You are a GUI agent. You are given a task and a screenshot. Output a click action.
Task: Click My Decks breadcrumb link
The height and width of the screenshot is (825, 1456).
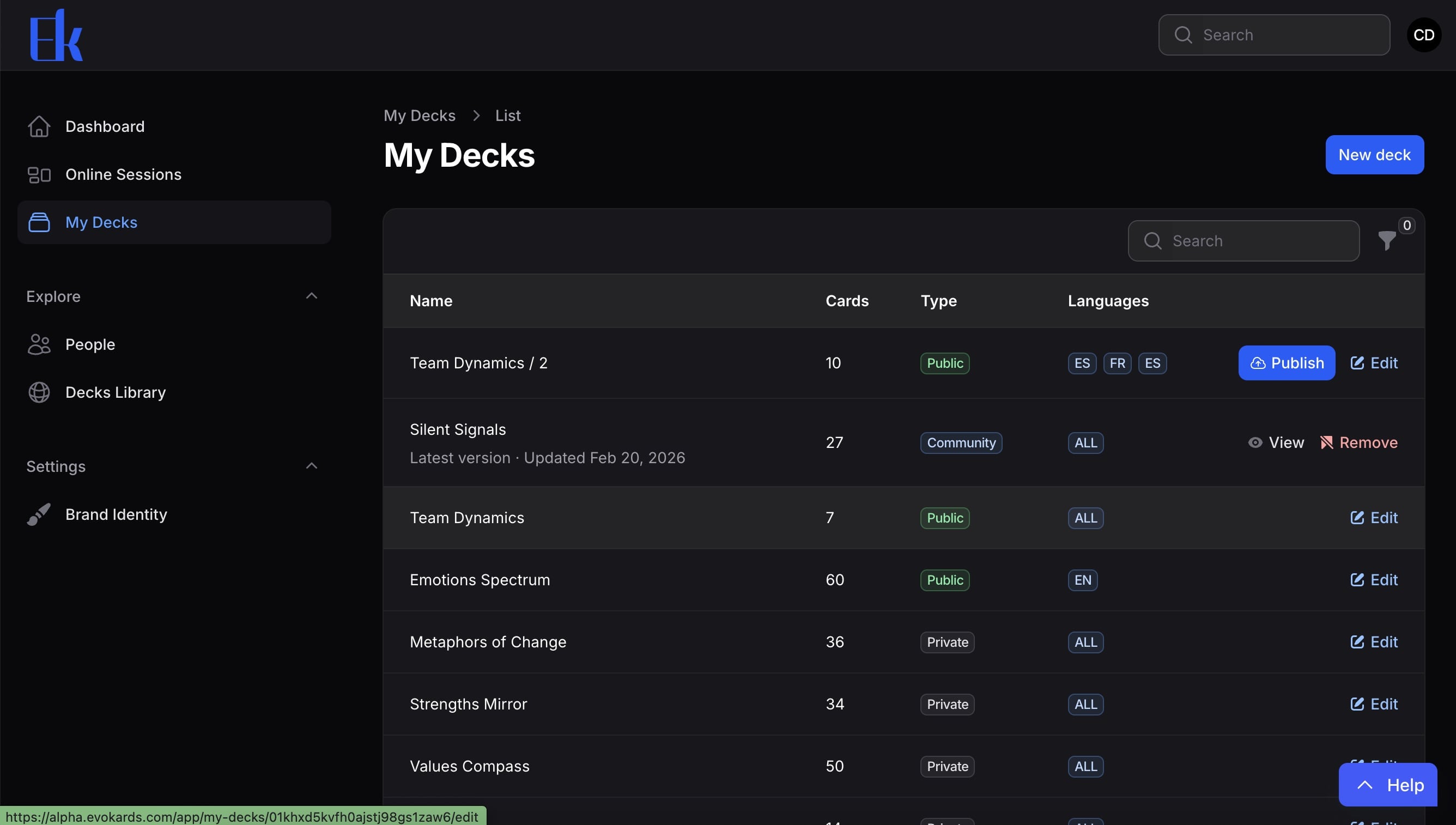419,116
